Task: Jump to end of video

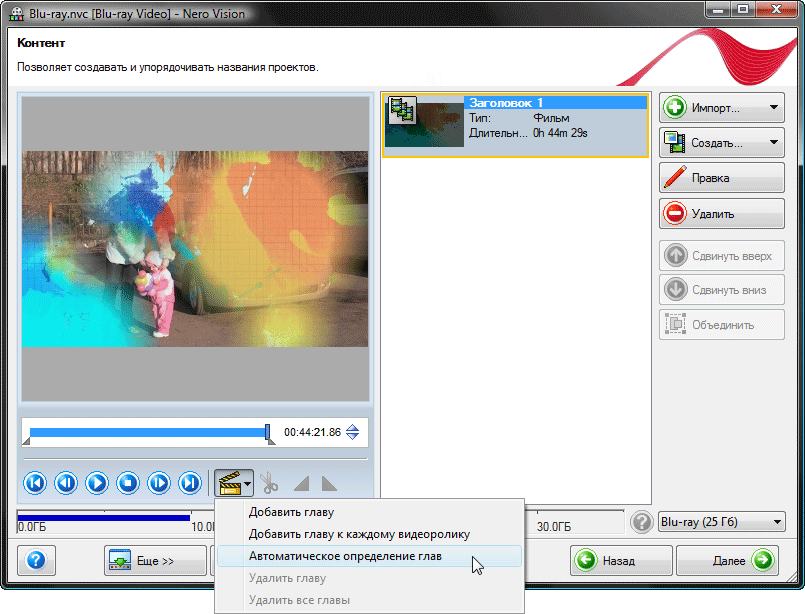Action: tap(190, 483)
